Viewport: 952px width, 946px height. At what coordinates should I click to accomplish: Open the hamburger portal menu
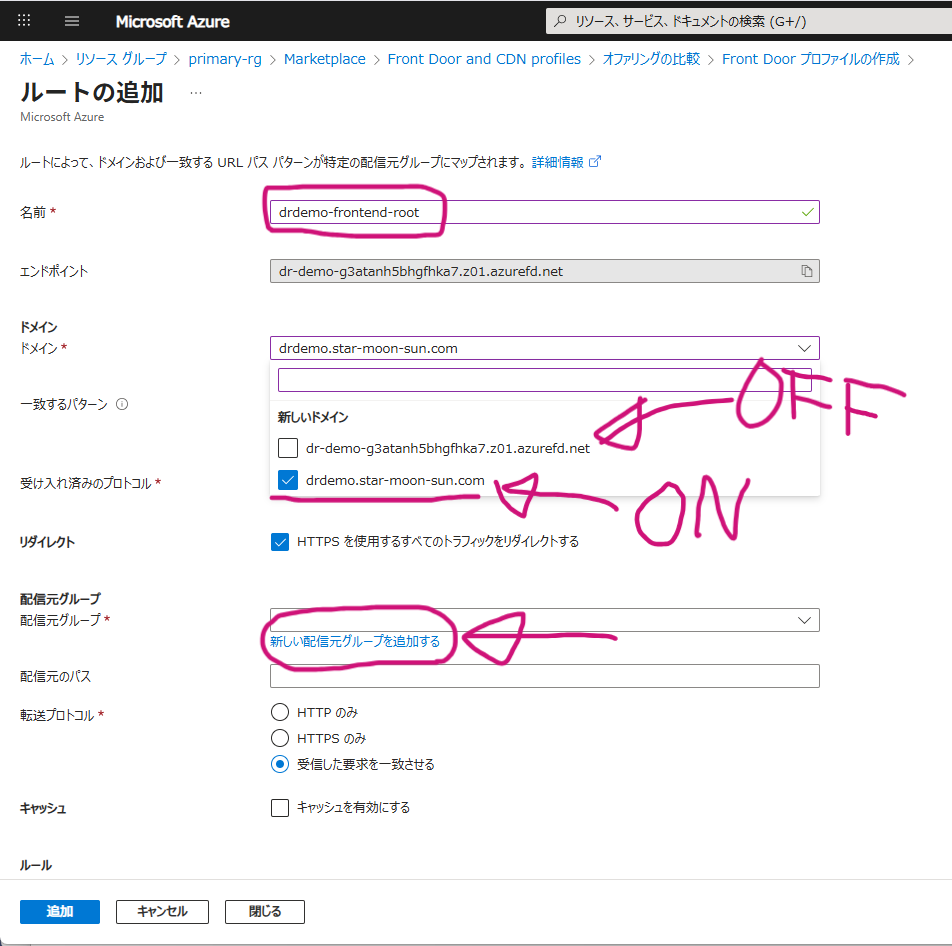(x=72, y=21)
